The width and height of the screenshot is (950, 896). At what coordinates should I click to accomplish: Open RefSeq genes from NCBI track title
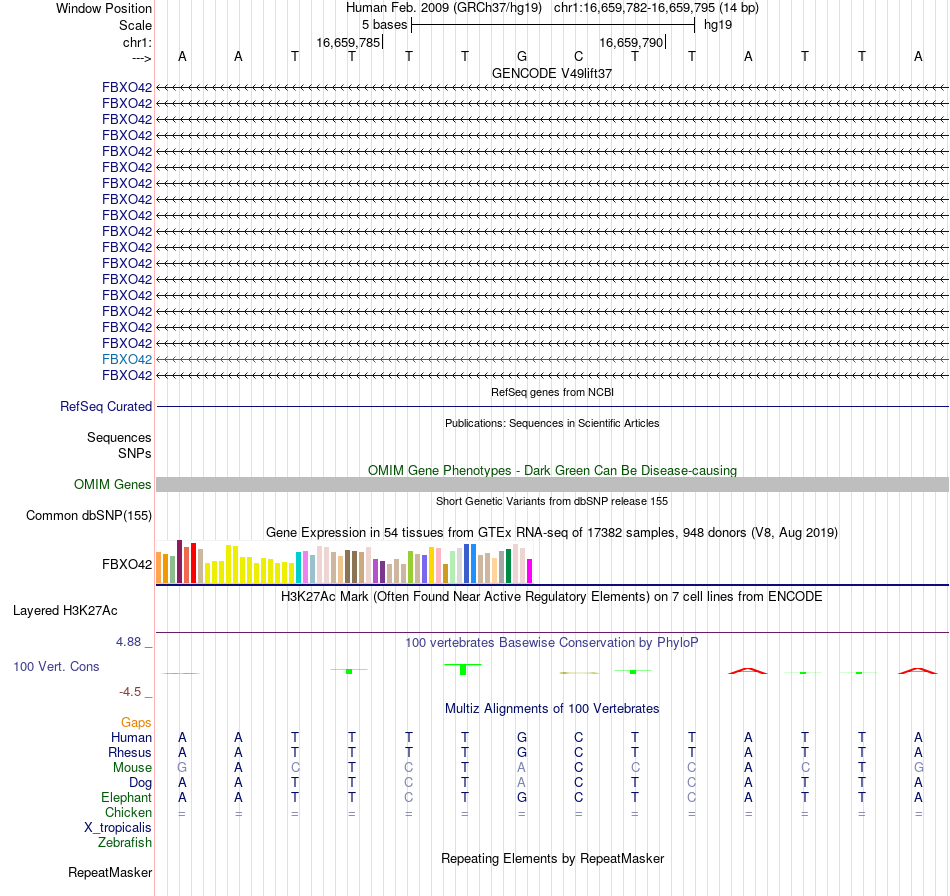click(x=552, y=392)
